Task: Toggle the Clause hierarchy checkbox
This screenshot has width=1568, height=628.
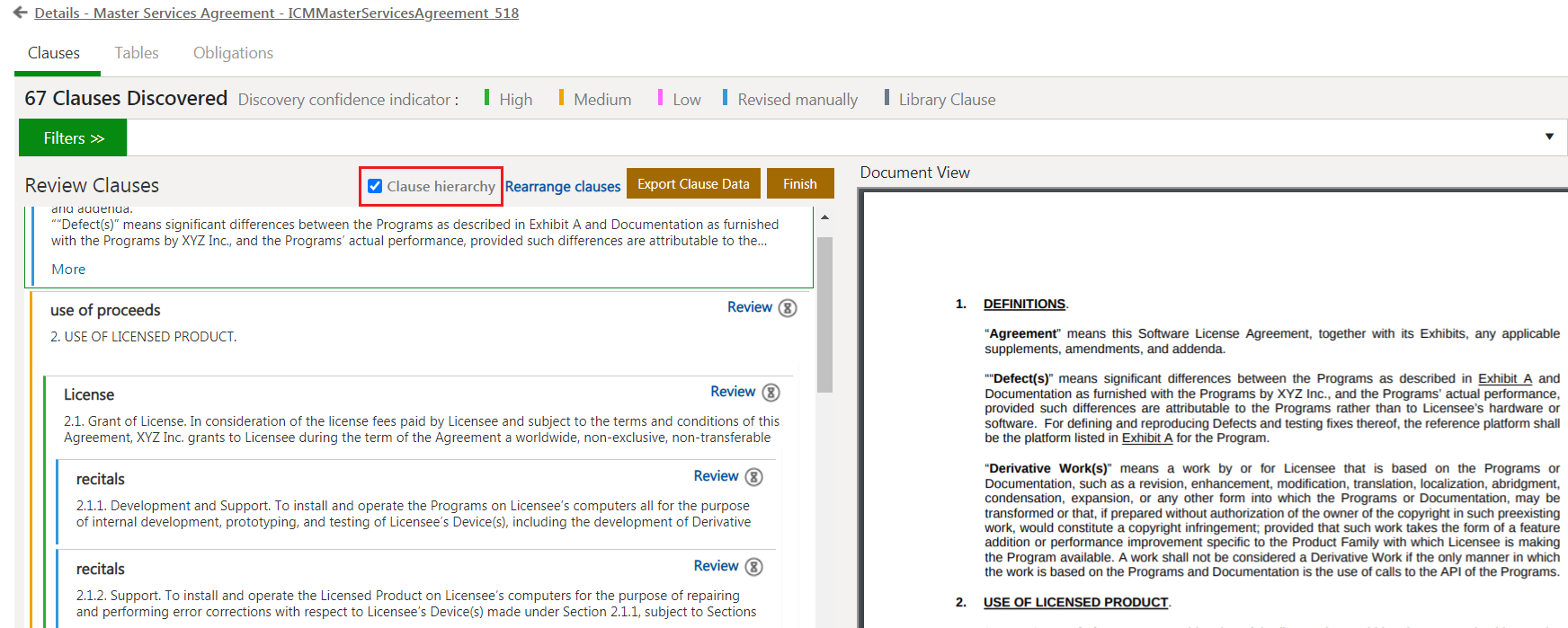Action: pyautogui.click(x=375, y=186)
